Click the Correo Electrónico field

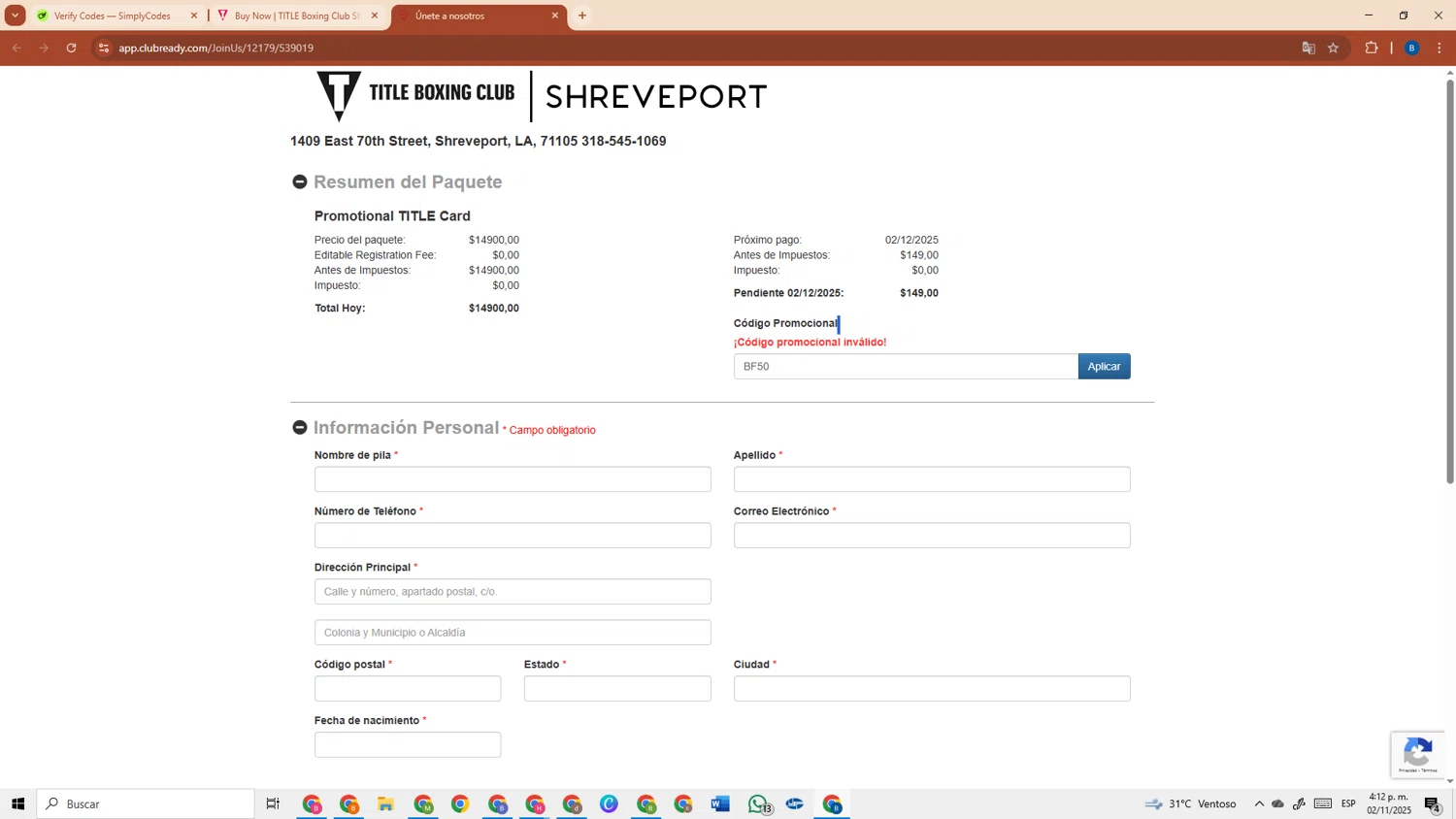tap(932, 536)
